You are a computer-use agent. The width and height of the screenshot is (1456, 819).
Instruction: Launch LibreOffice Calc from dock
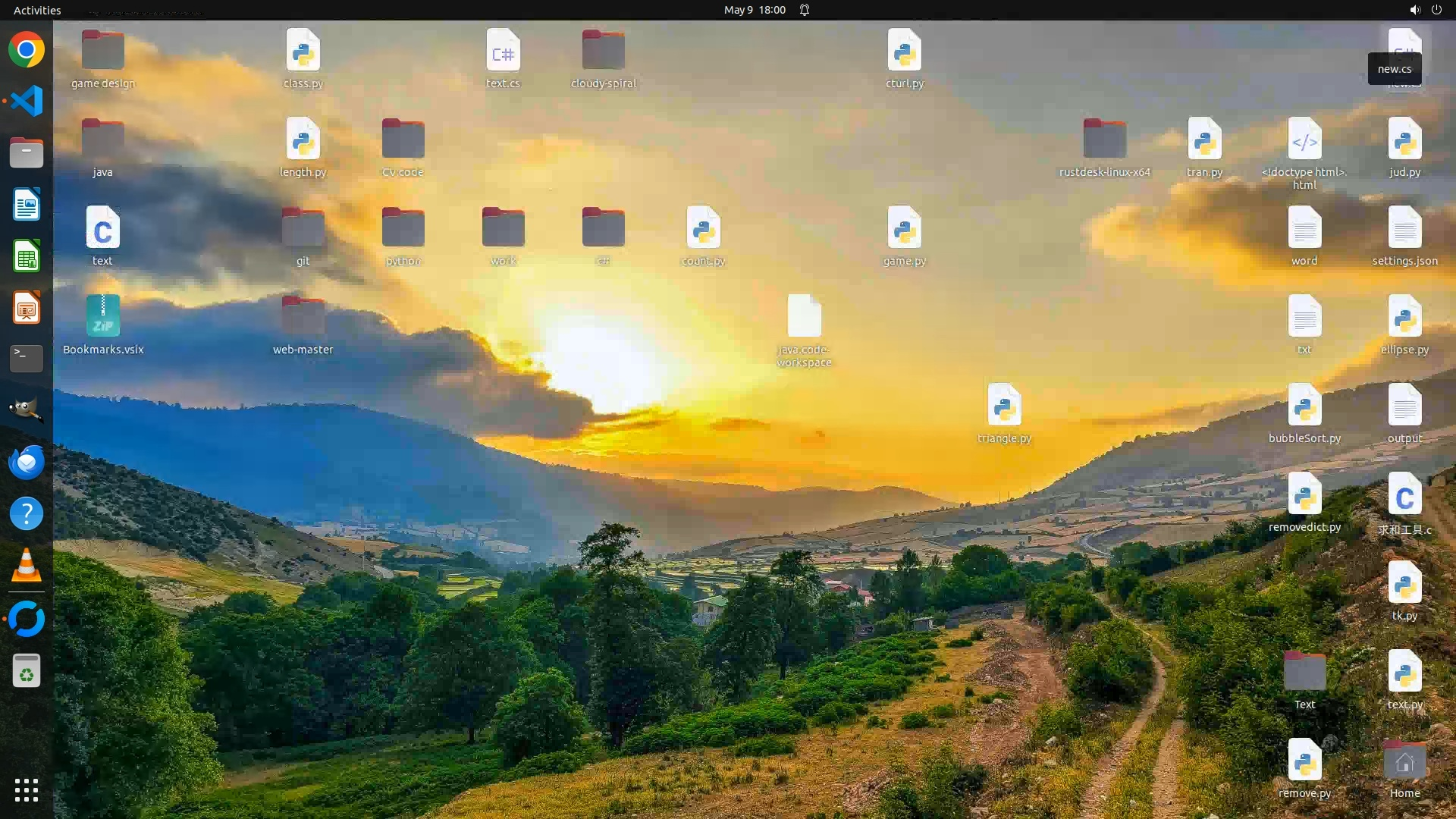[x=27, y=256]
